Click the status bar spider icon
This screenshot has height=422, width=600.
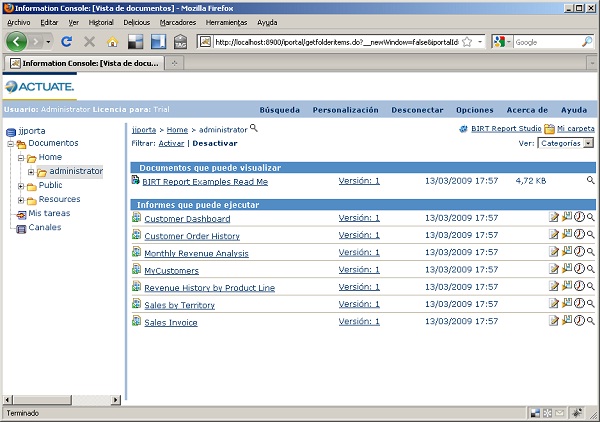(577, 413)
